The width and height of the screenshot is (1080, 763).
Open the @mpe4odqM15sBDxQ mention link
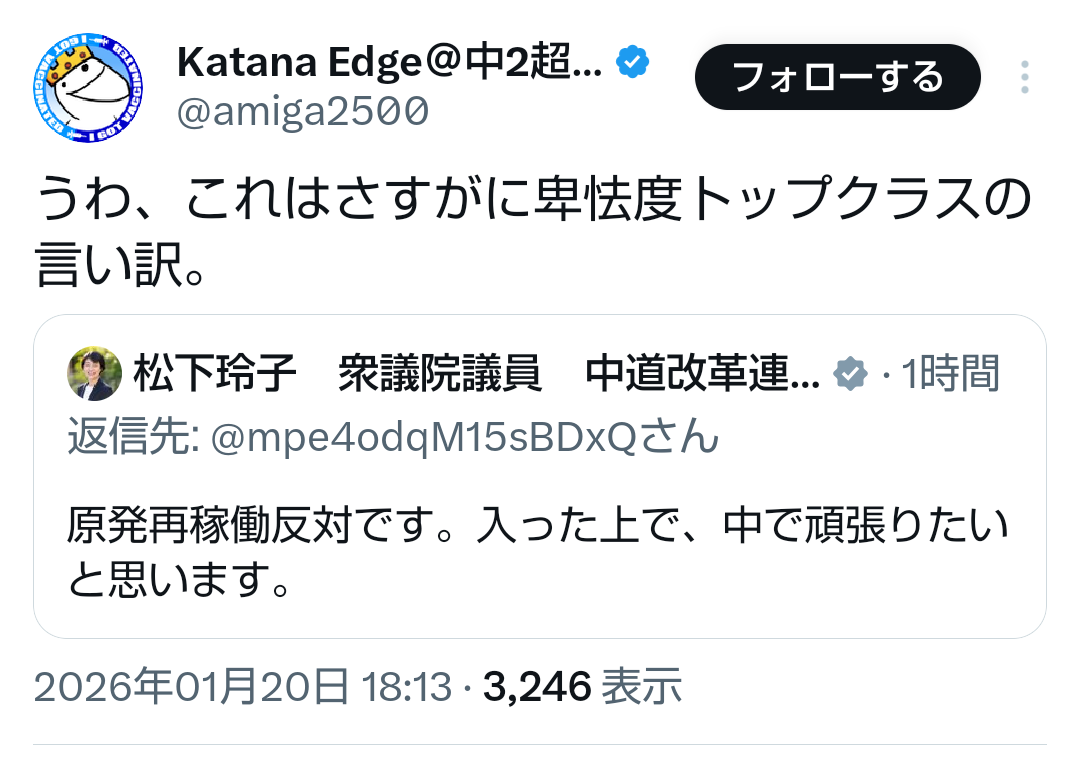coord(463,436)
